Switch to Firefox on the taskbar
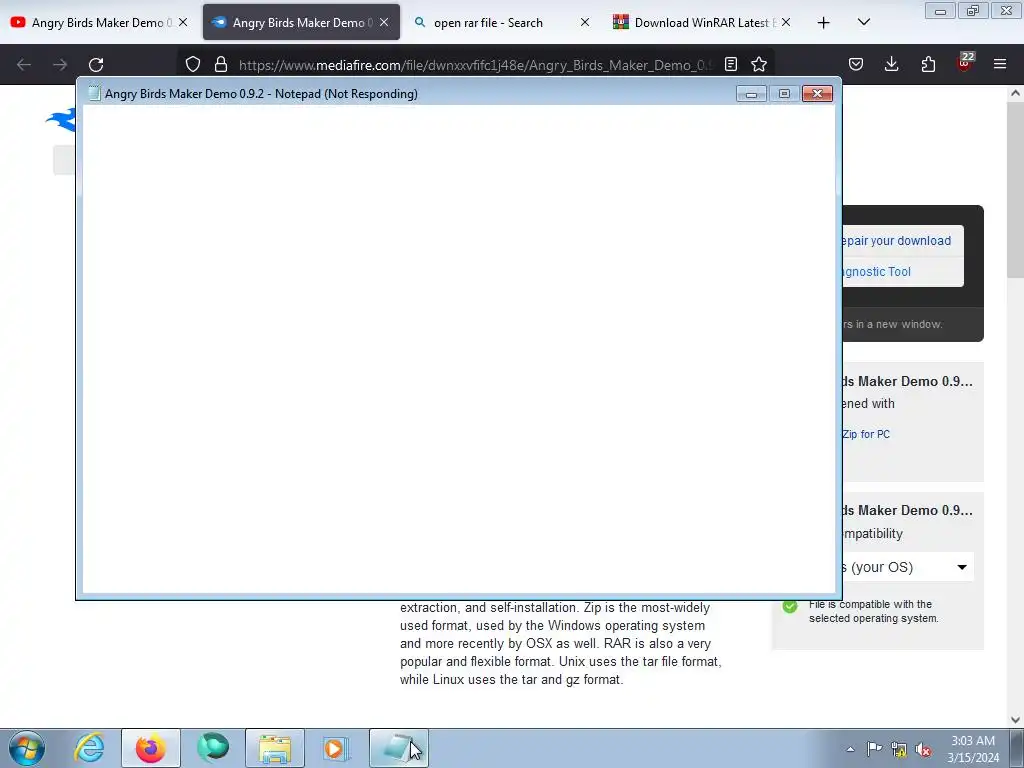The height and width of the screenshot is (768, 1024). coord(151,748)
